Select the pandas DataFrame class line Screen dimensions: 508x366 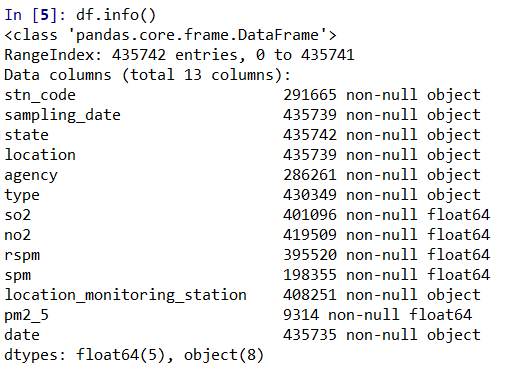170,35
